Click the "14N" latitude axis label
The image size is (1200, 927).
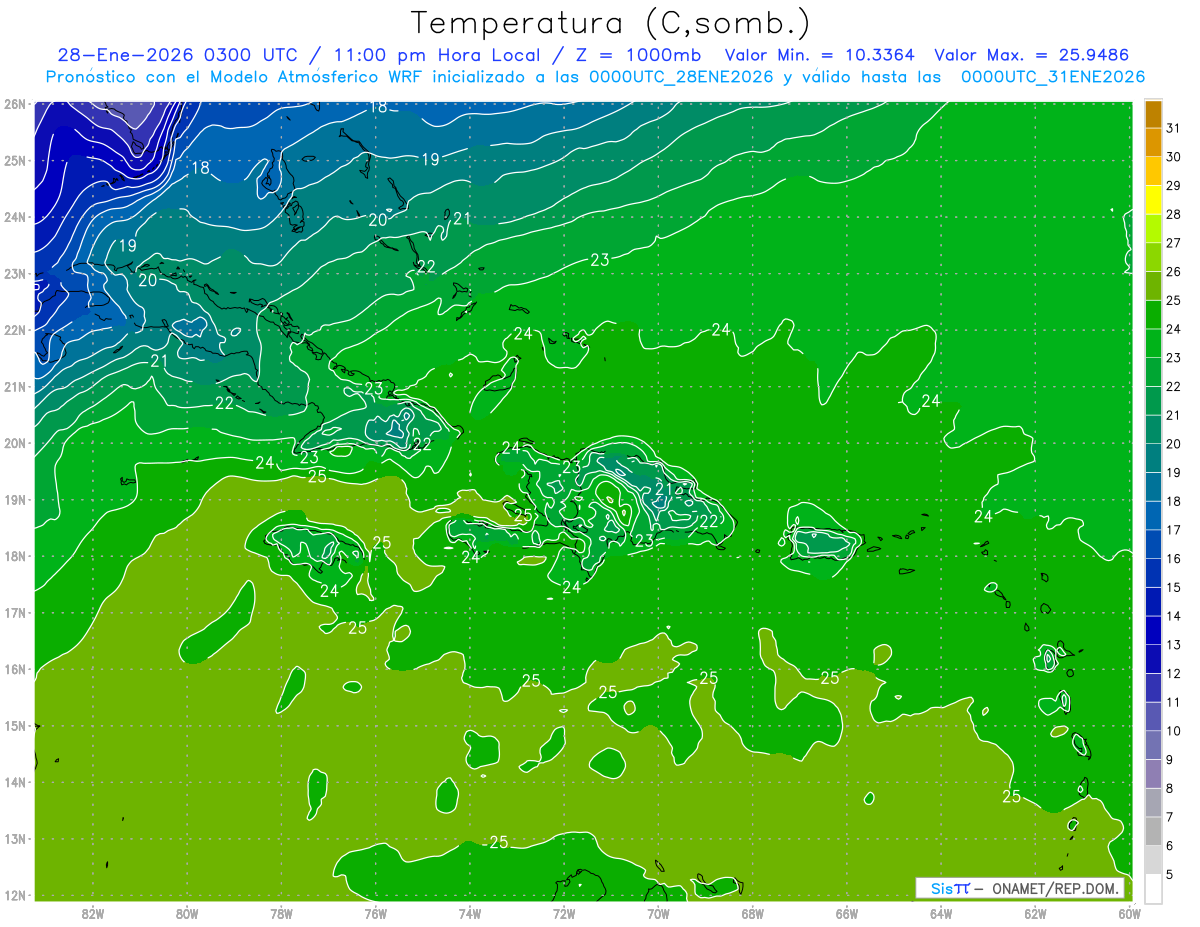(14, 782)
